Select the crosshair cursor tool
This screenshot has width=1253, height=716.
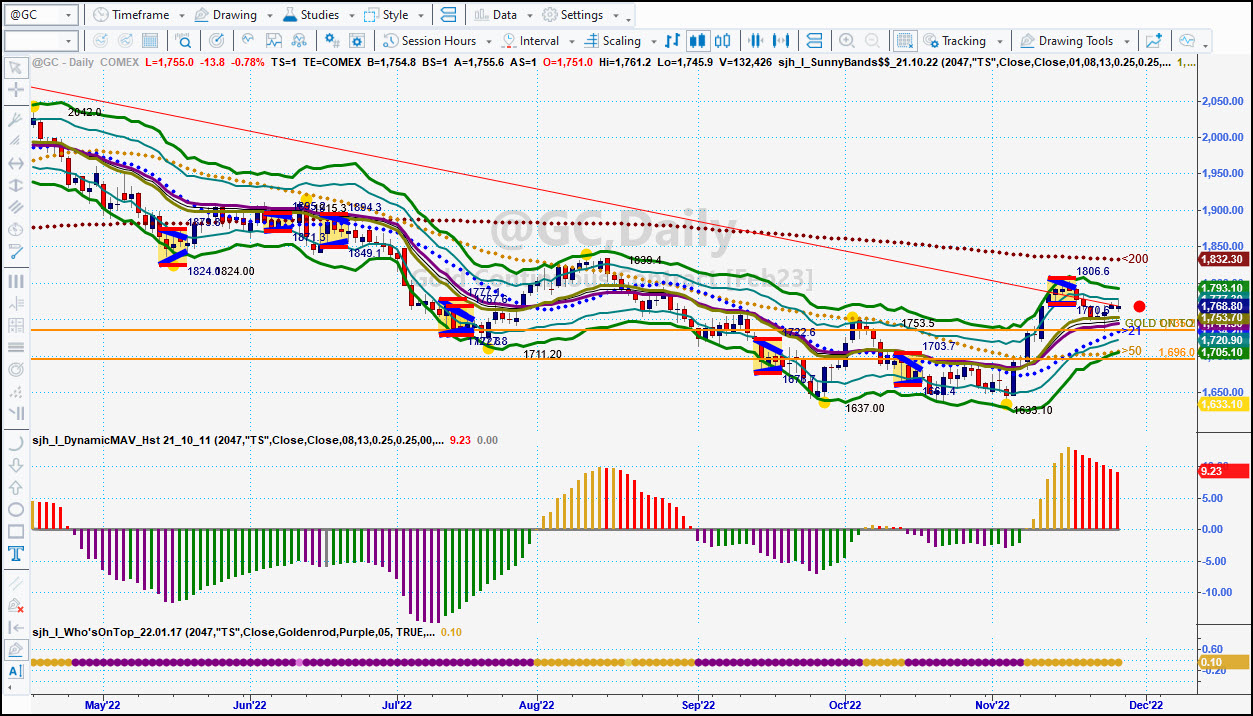pos(15,91)
